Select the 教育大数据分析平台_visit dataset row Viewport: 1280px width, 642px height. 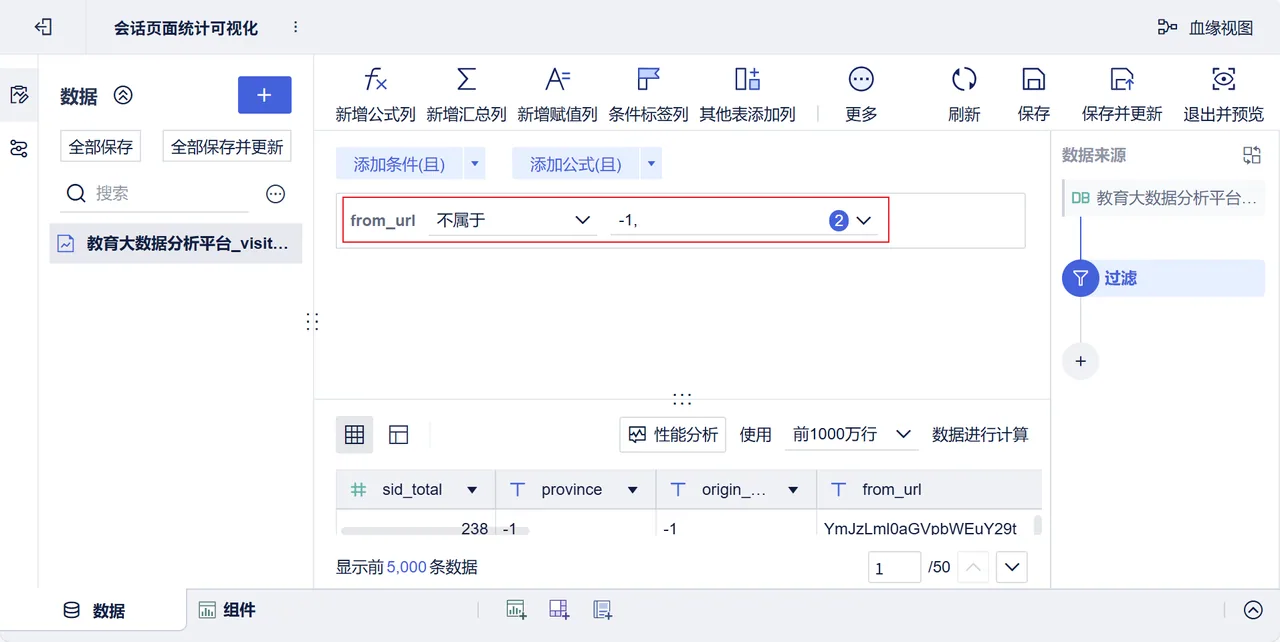pos(176,243)
